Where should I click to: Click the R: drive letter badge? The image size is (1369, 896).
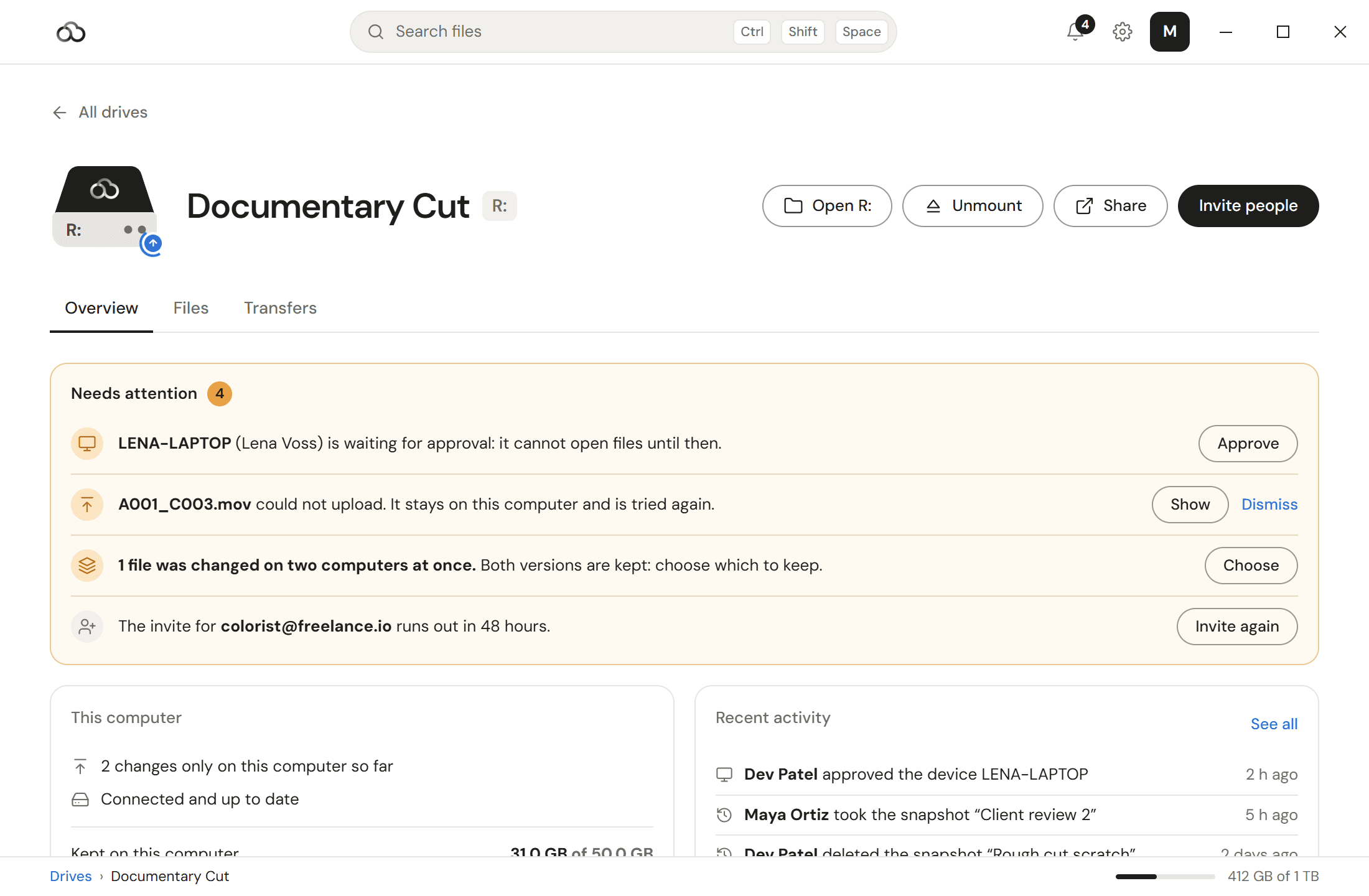[x=500, y=206]
